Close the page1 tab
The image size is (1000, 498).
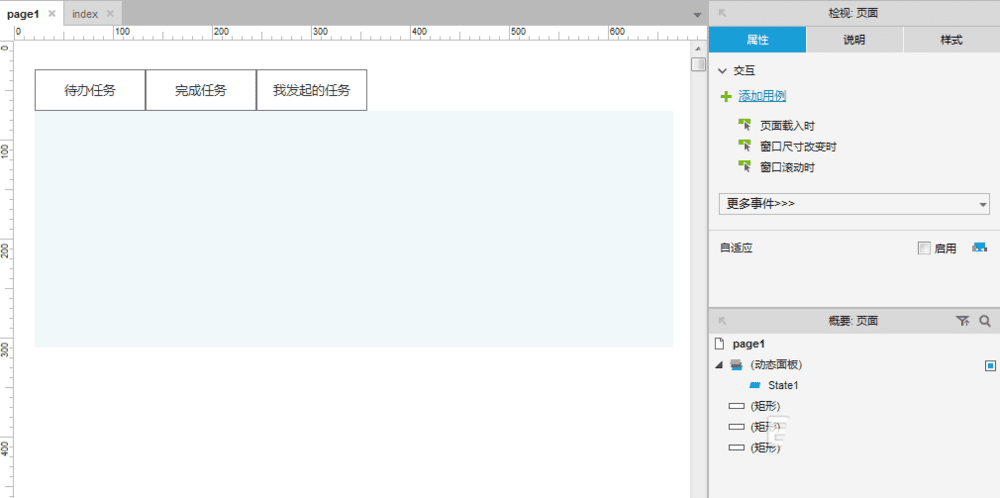(x=52, y=13)
